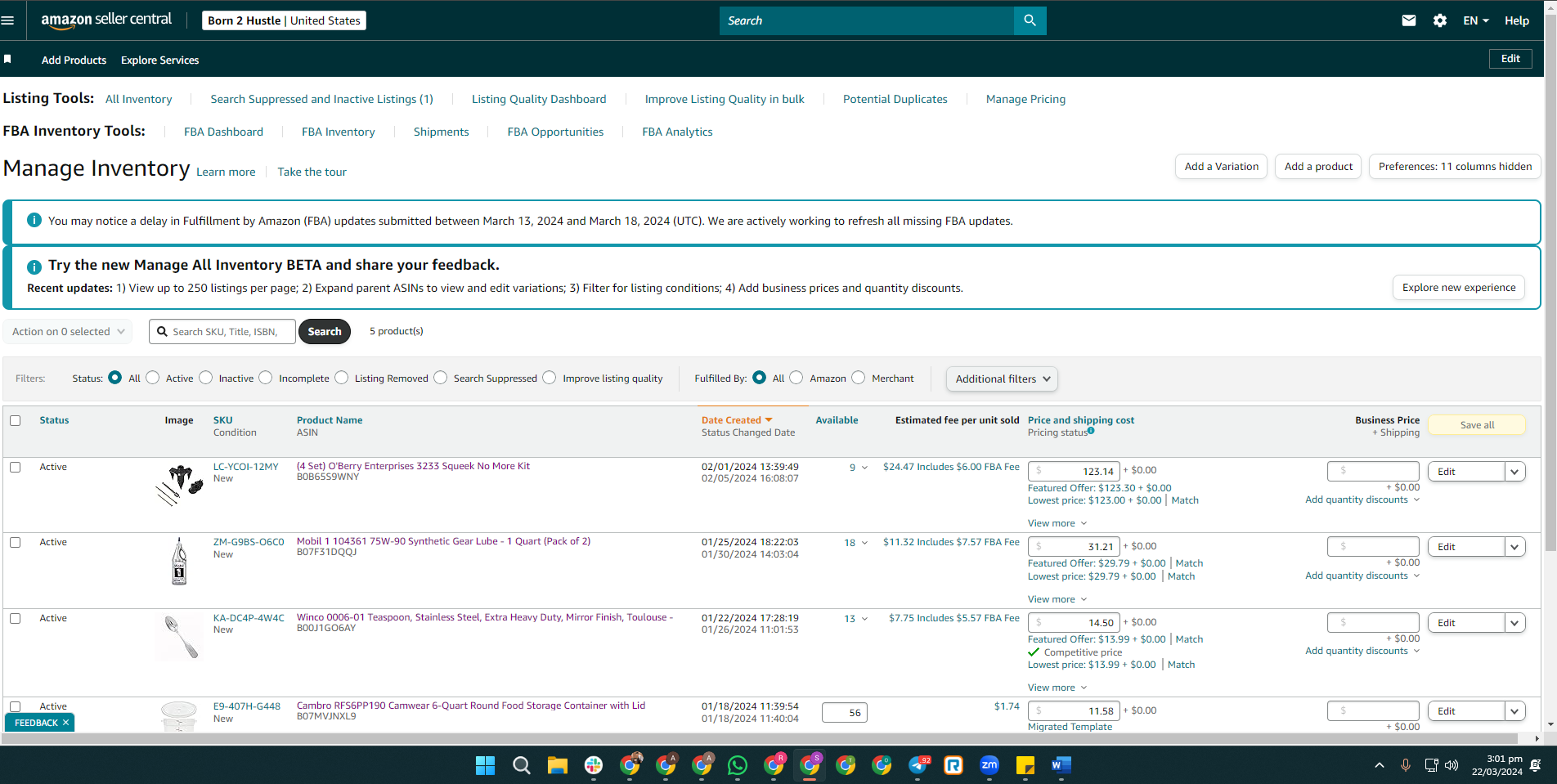Open the hamburger navigation menu

(x=8, y=20)
